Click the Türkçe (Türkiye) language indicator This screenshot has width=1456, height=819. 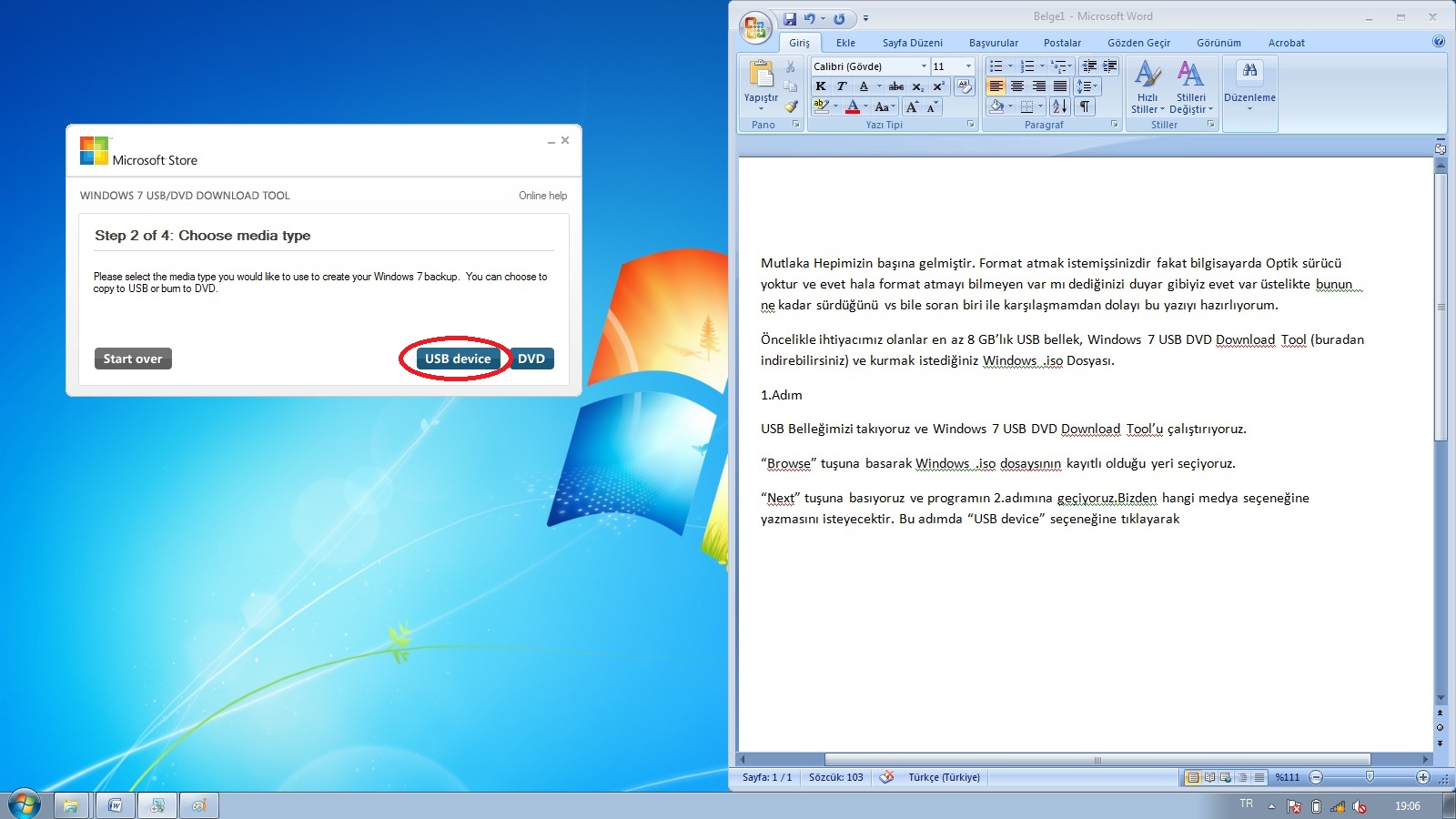(944, 777)
